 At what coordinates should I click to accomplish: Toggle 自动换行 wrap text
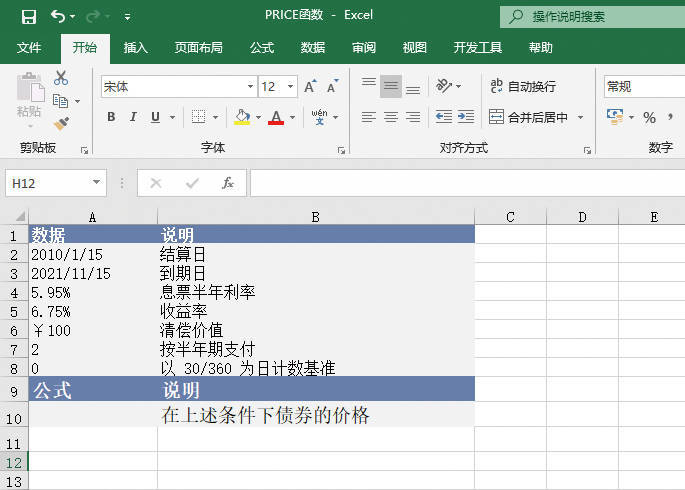point(522,87)
